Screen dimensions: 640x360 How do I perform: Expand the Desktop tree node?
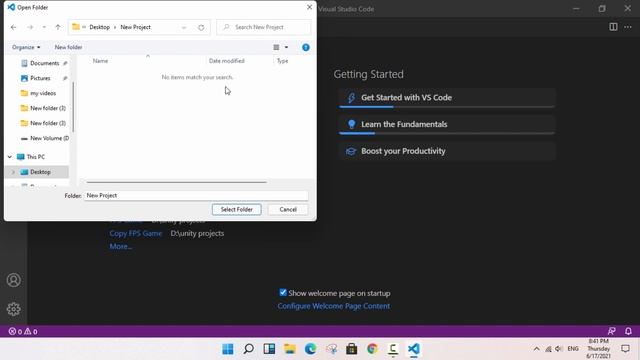click(x=13, y=172)
